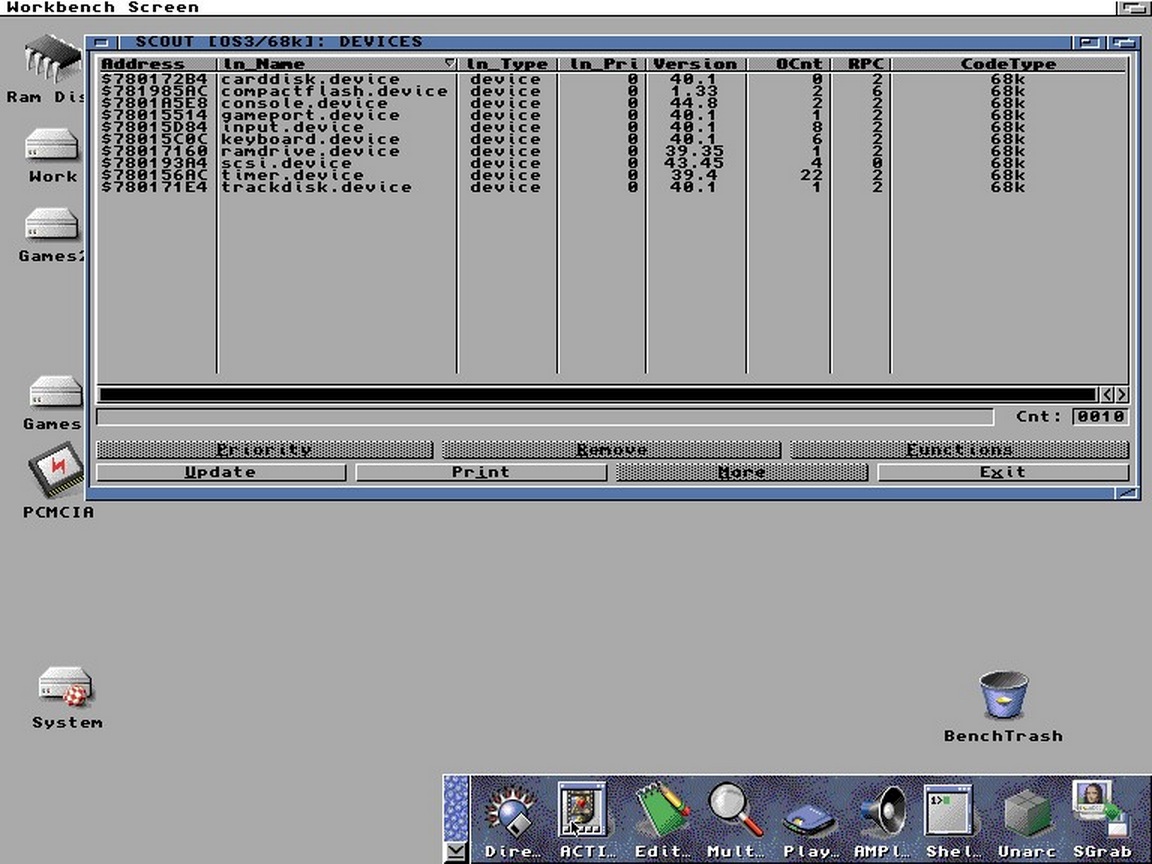1152x864 pixels.
Task: Click the Version column header
Action: click(696, 64)
